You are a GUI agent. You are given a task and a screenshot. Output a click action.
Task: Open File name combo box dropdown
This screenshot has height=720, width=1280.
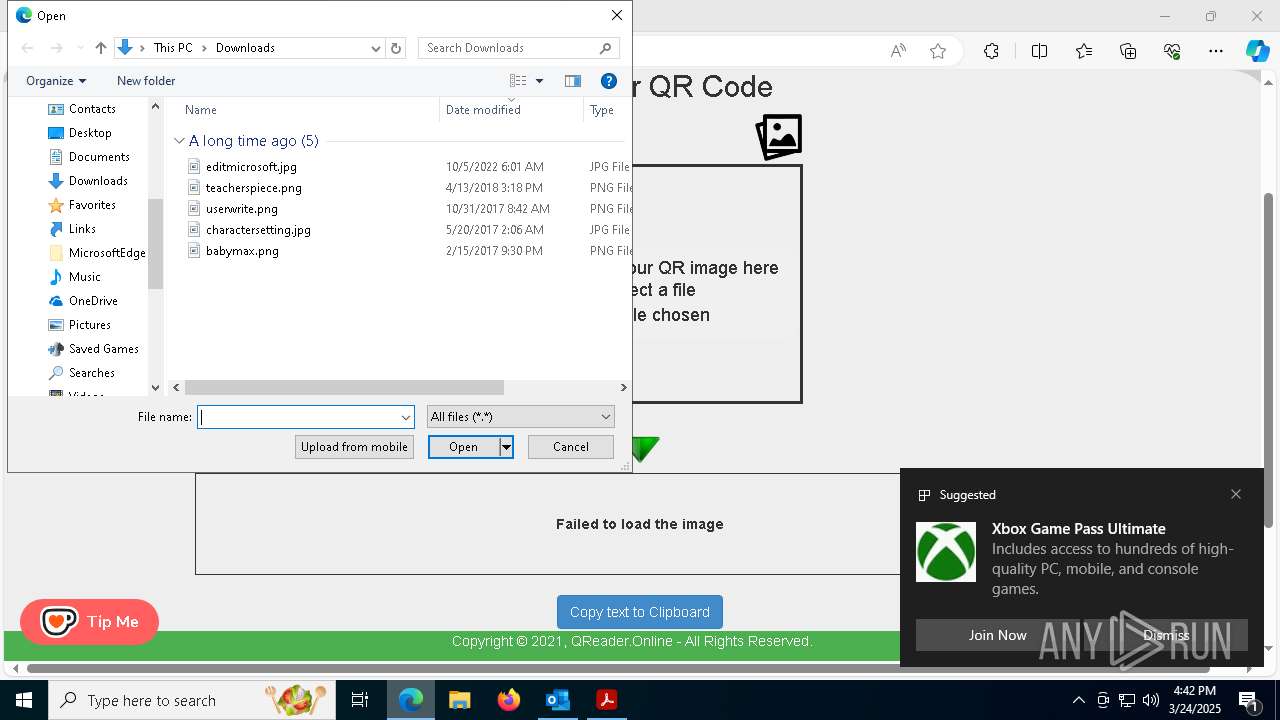(x=406, y=417)
